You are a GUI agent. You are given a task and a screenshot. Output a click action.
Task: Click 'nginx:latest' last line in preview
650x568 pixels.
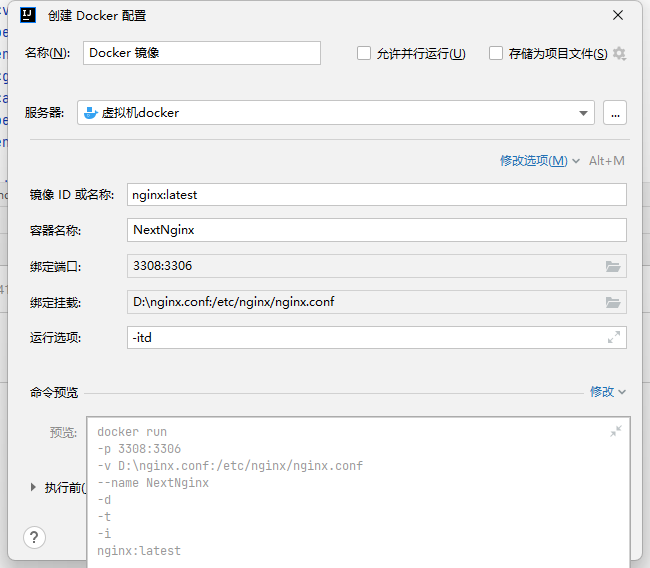click(x=139, y=551)
